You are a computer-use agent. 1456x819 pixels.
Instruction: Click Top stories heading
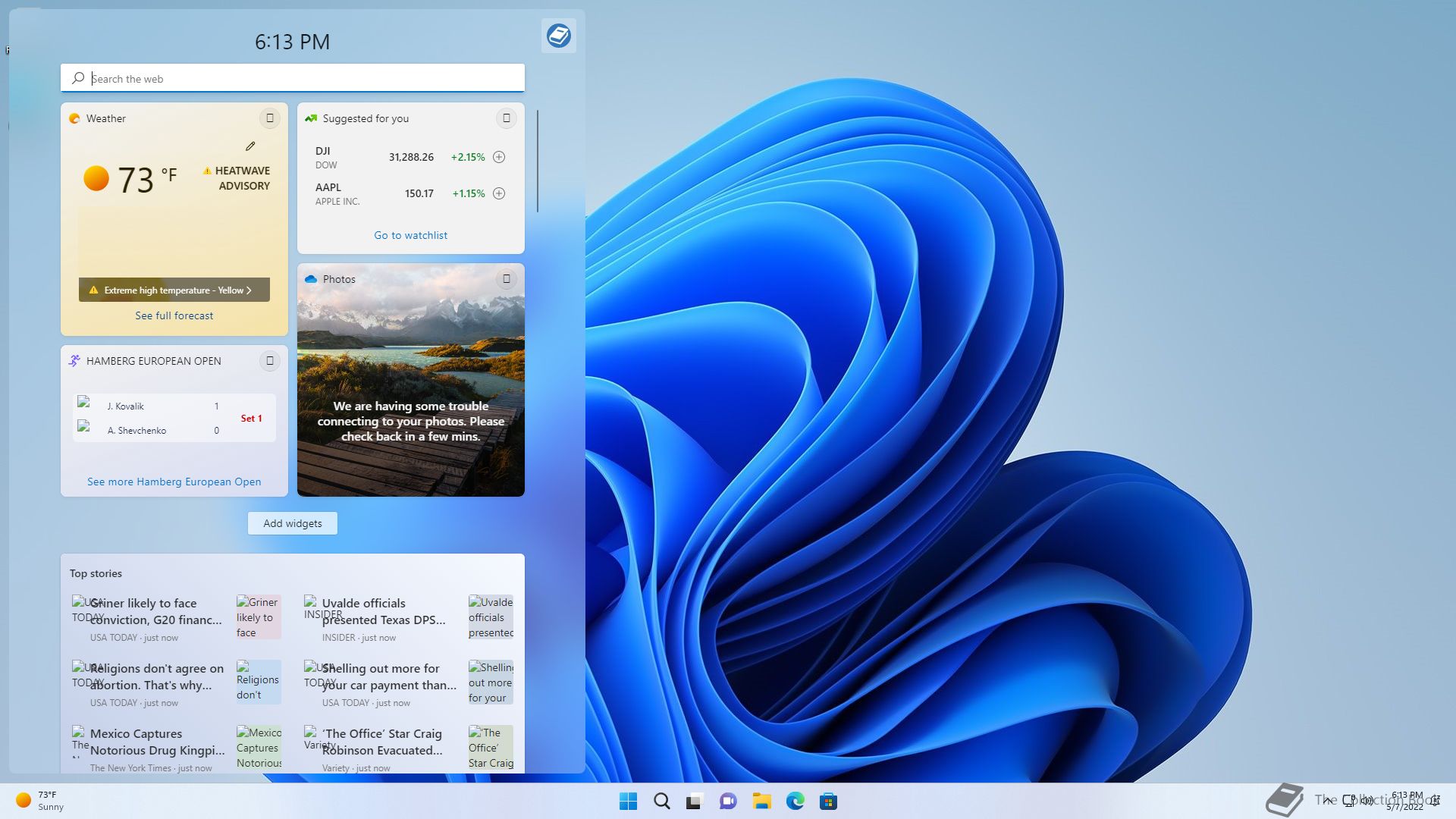(x=96, y=573)
